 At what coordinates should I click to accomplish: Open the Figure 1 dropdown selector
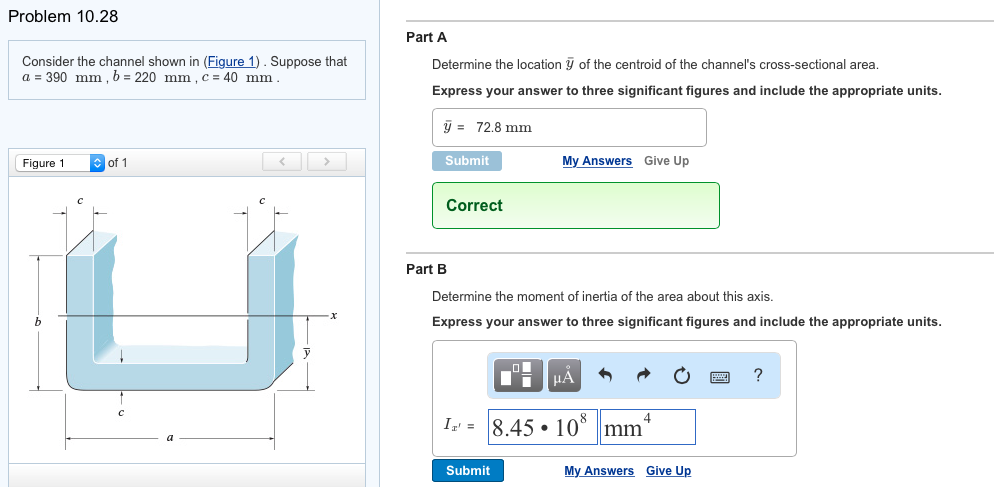click(59, 163)
